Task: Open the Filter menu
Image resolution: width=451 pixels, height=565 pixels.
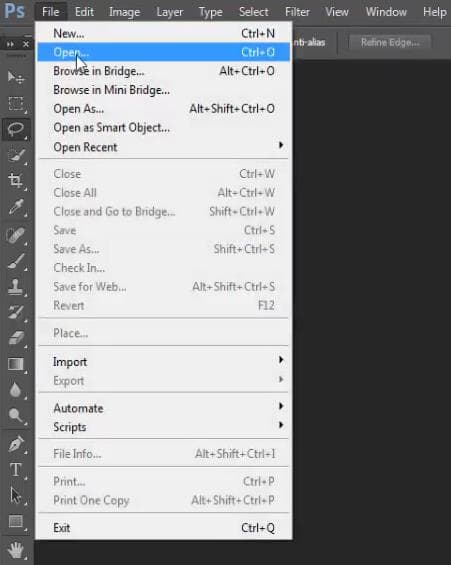Action: (x=297, y=12)
